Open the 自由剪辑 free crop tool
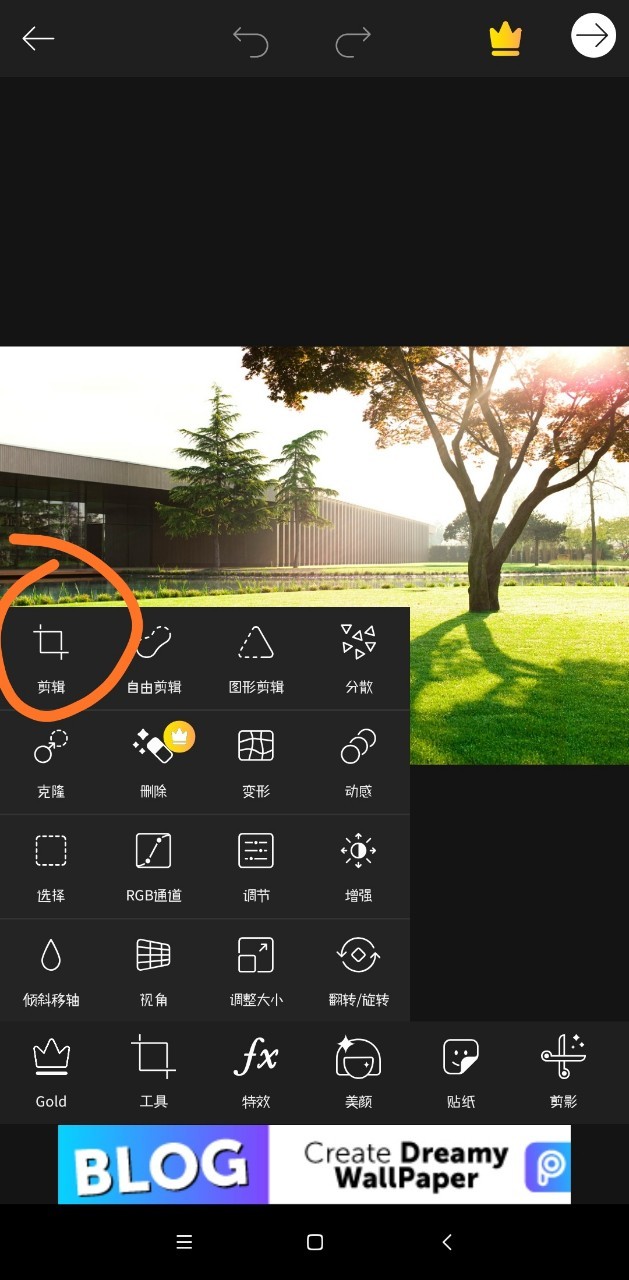The width and height of the screenshot is (629, 1280). pos(154,658)
